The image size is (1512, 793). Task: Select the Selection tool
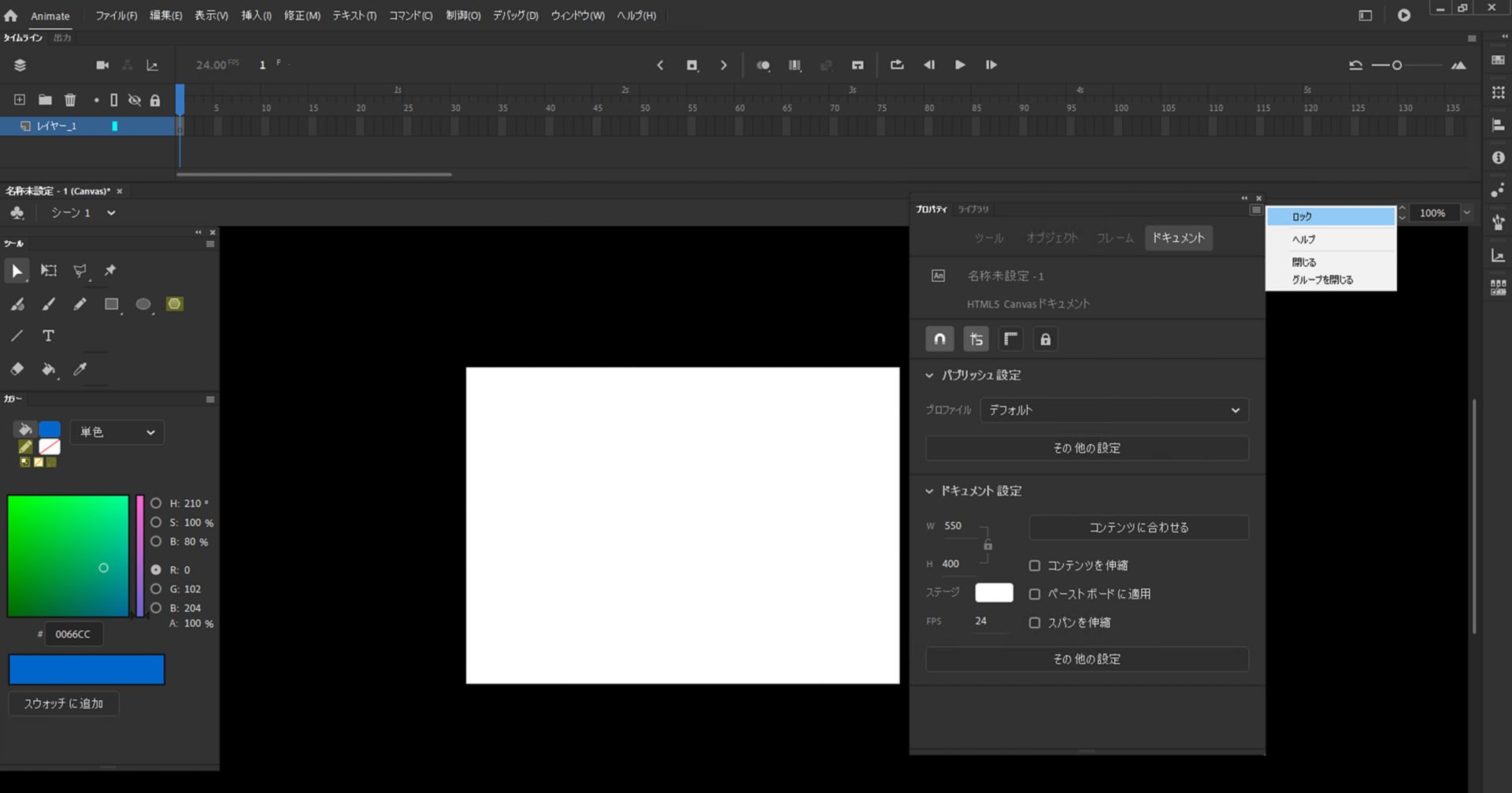point(17,271)
